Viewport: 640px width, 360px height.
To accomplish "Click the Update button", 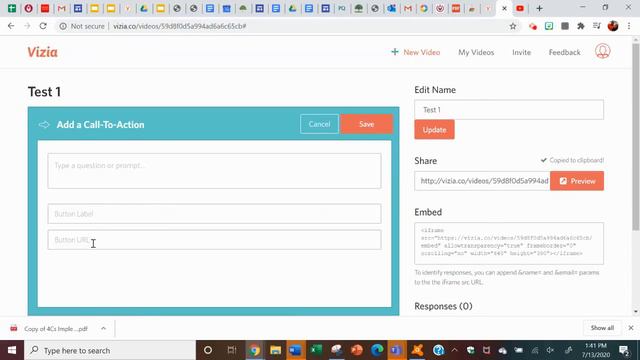I will [434, 130].
